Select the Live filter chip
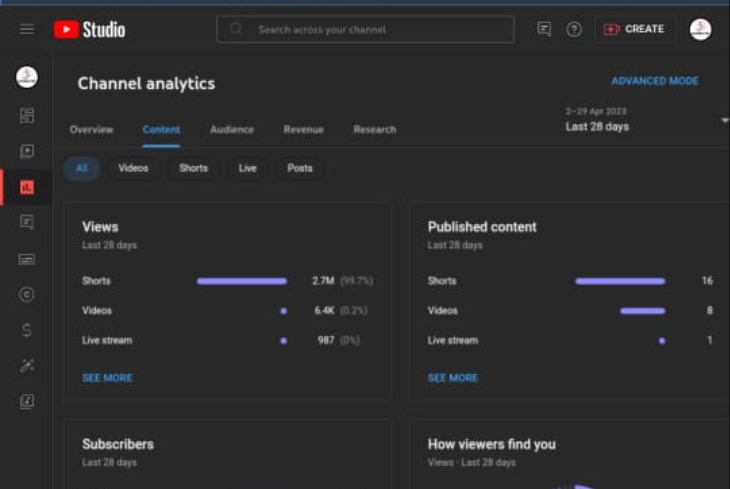730x489 pixels. click(248, 168)
